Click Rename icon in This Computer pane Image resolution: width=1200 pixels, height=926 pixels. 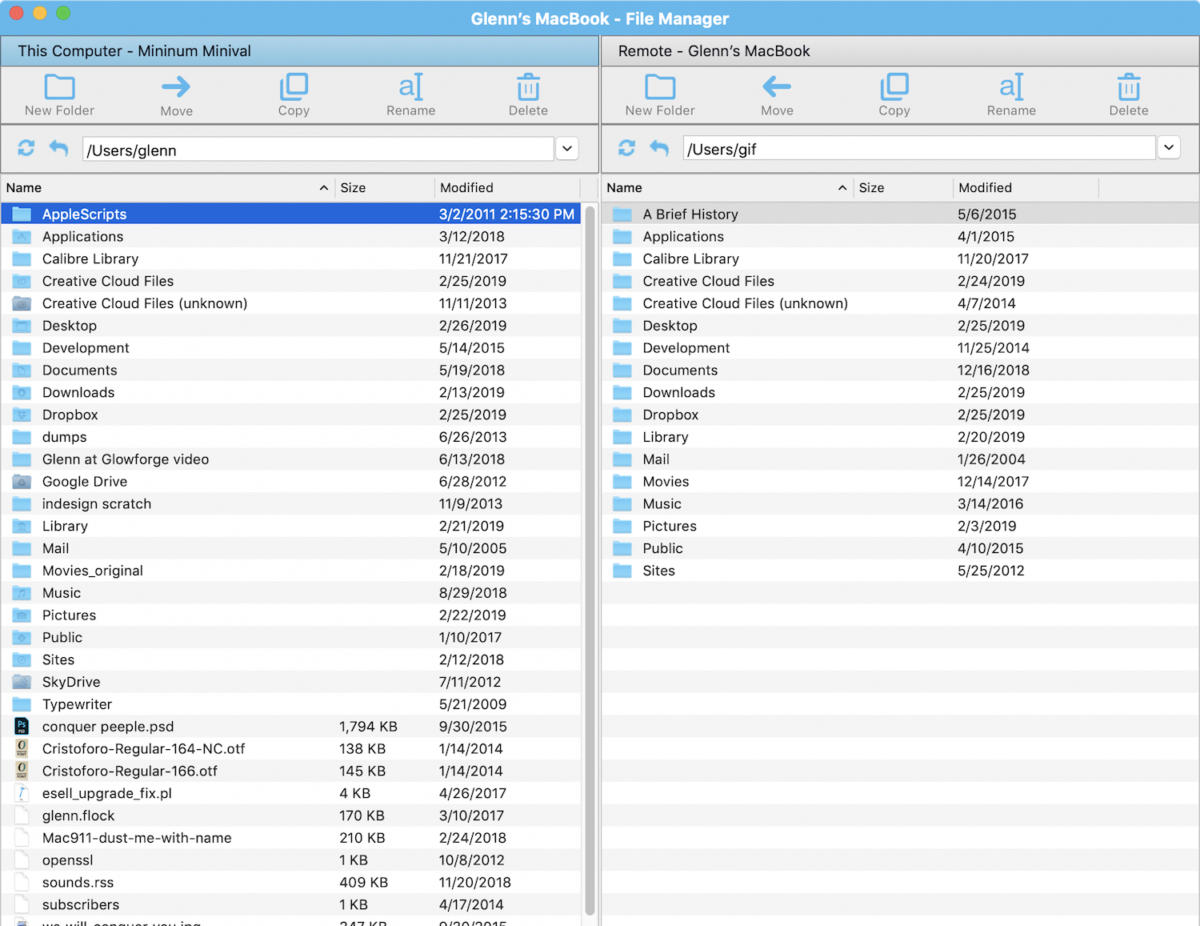pyautogui.click(x=410, y=88)
